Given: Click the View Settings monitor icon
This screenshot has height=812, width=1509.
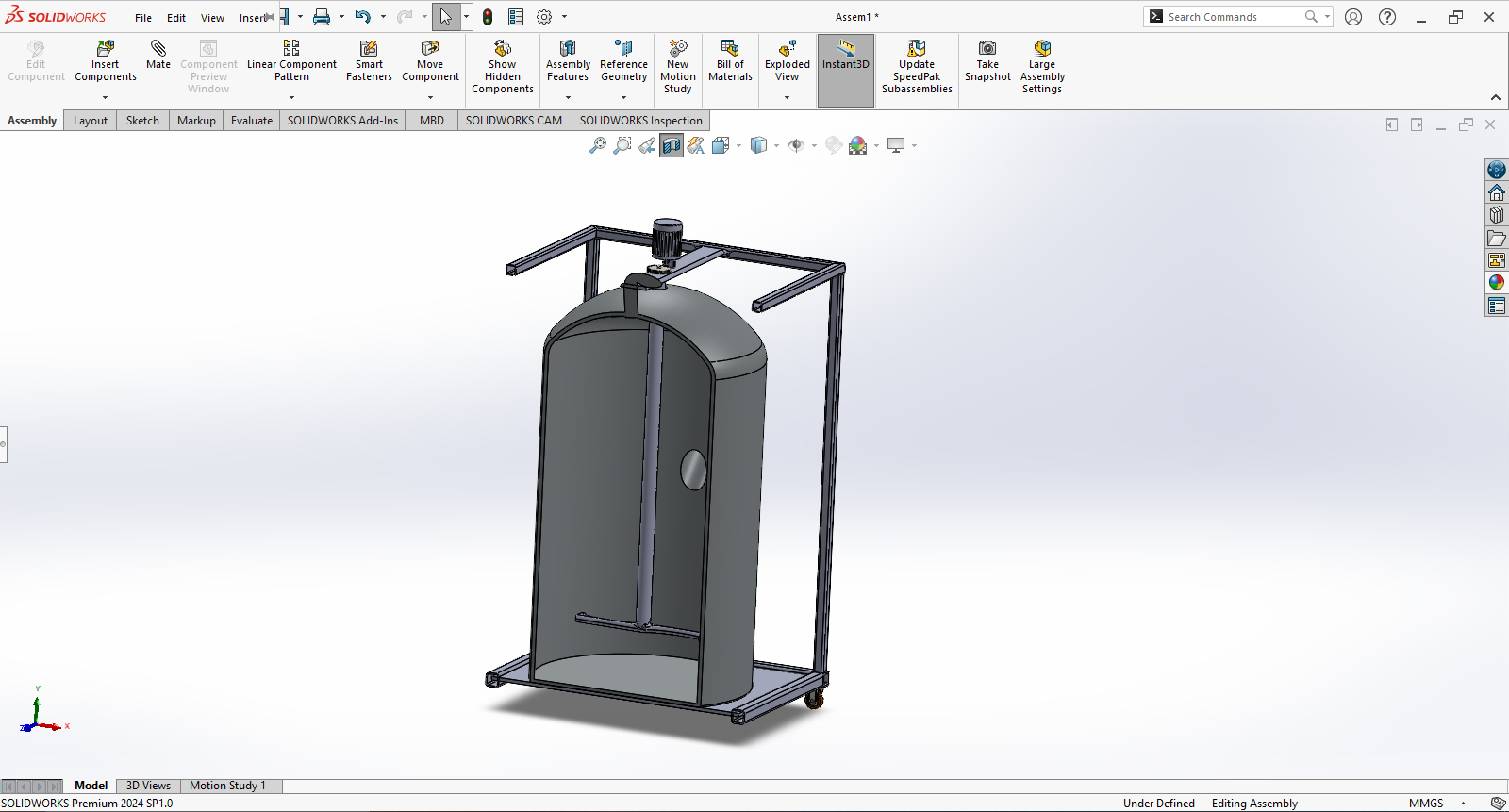Looking at the screenshot, I should 896,145.
